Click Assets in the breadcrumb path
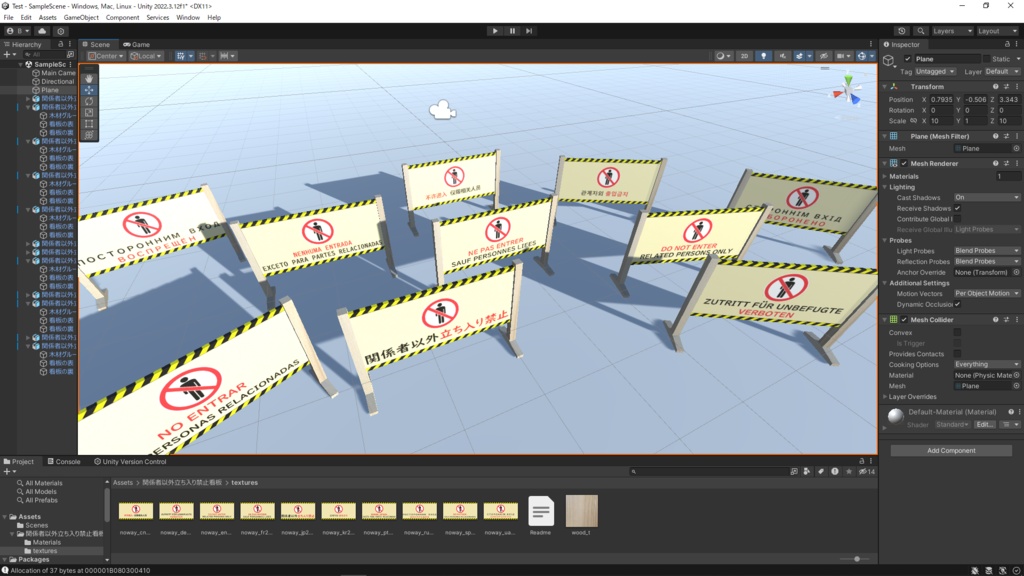The image size is (1024, 576). coord(123,483)
